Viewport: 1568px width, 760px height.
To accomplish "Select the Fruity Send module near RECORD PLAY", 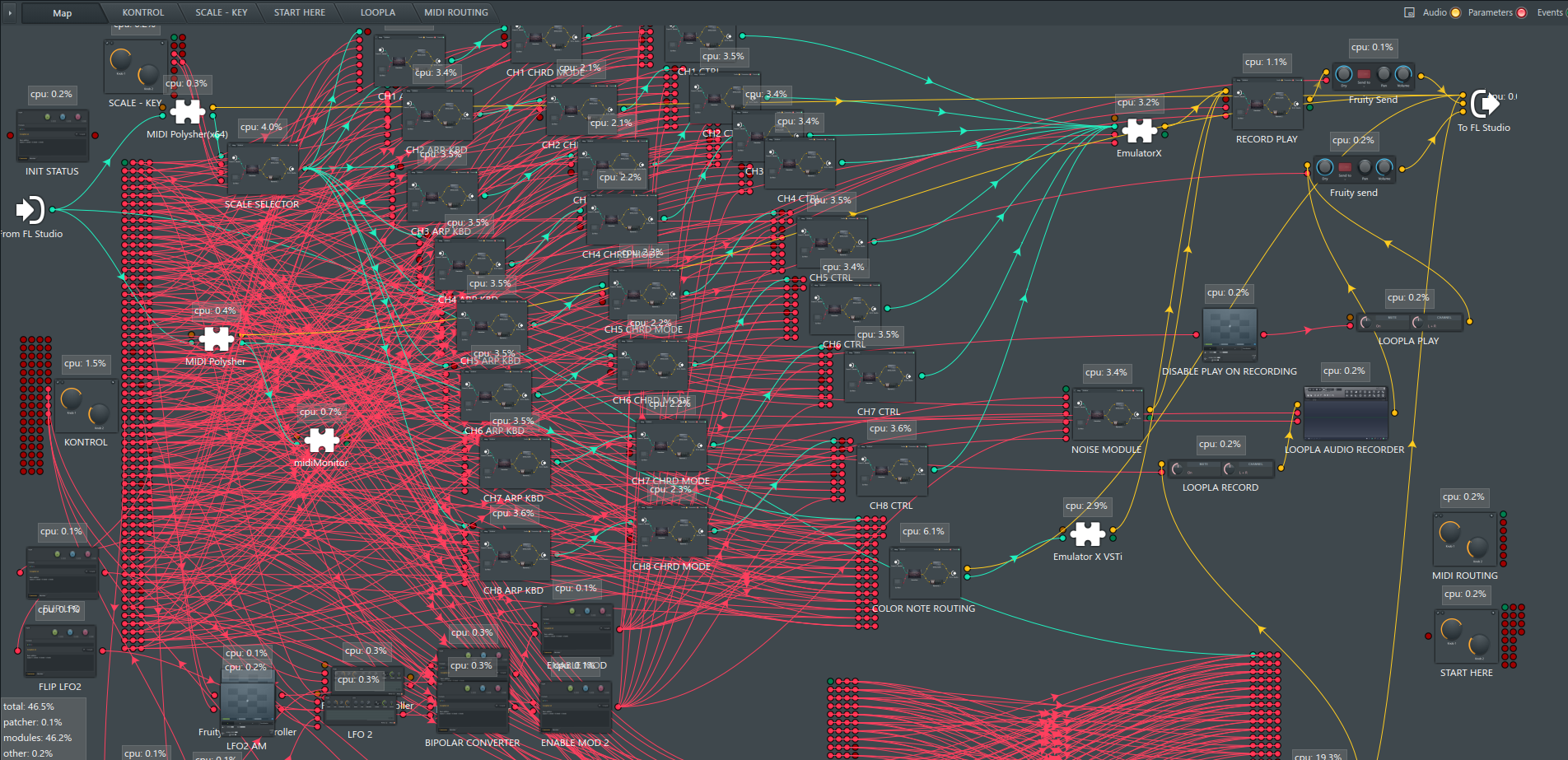I will pos(1373,76).
